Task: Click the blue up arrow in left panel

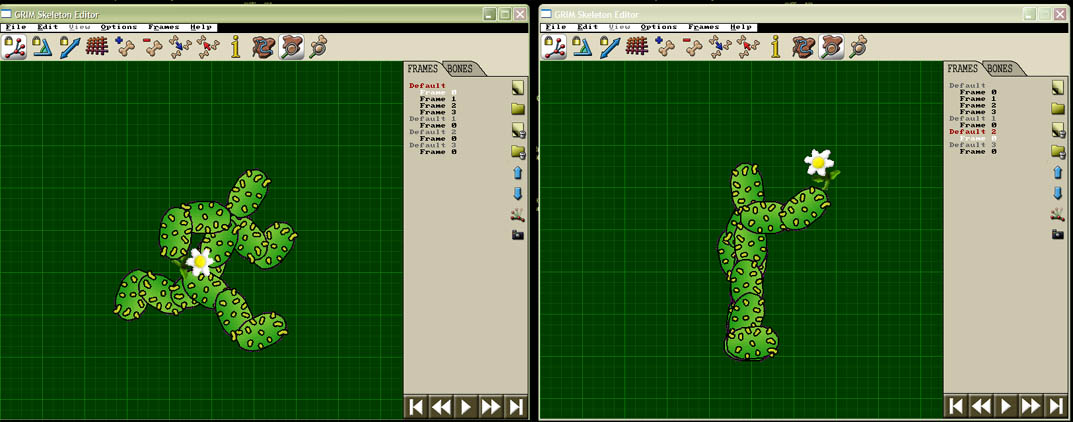Action: tap(517, 173)
